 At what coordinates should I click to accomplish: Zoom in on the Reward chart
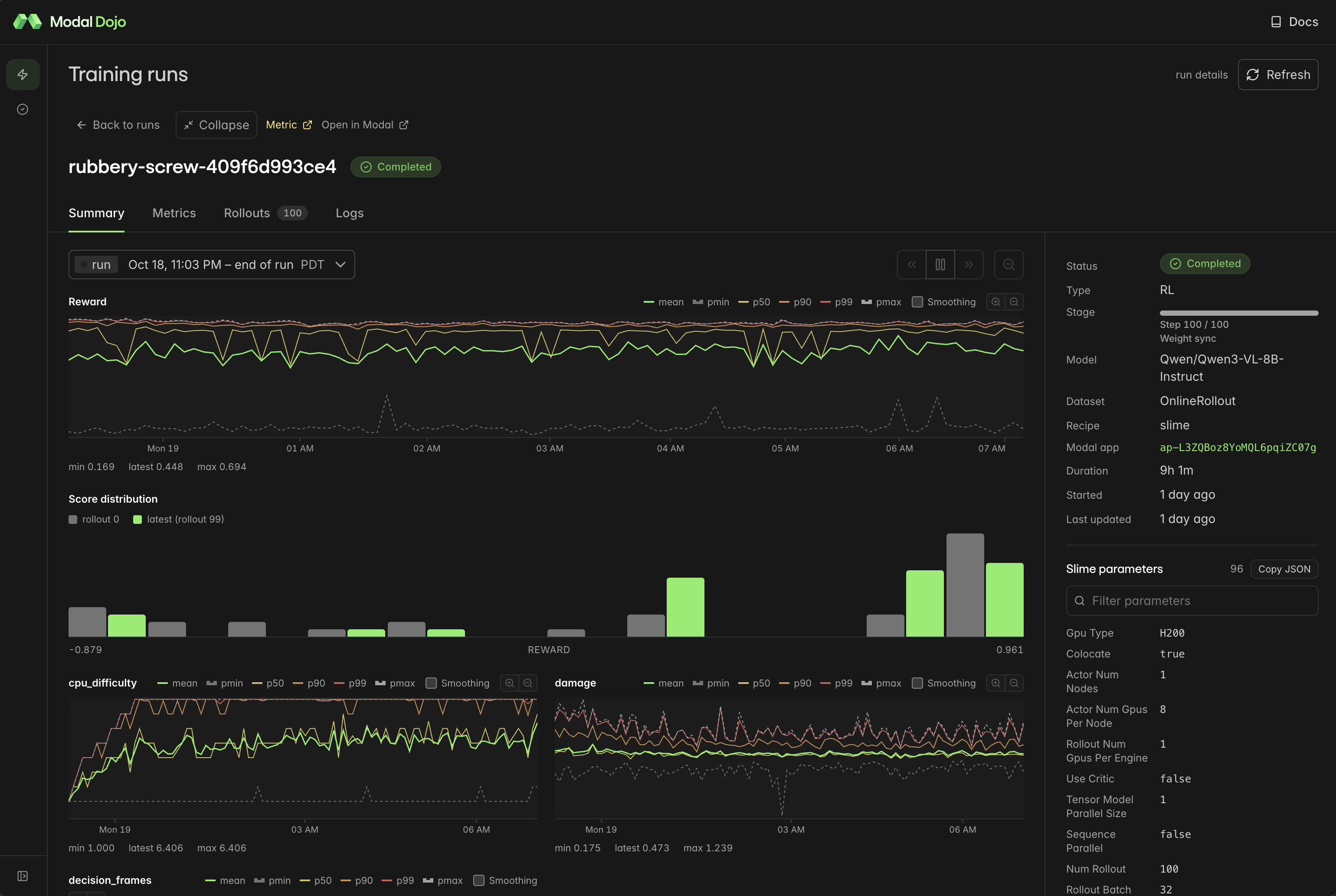pos(995,302)
